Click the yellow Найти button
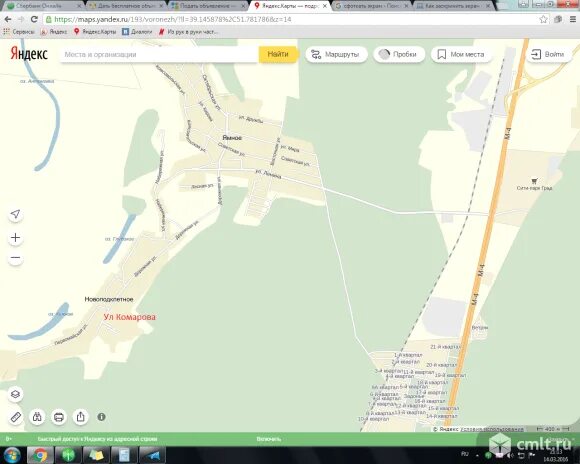Image resolution: width=580 pixels, height=464 pixels. coord(278,54)
